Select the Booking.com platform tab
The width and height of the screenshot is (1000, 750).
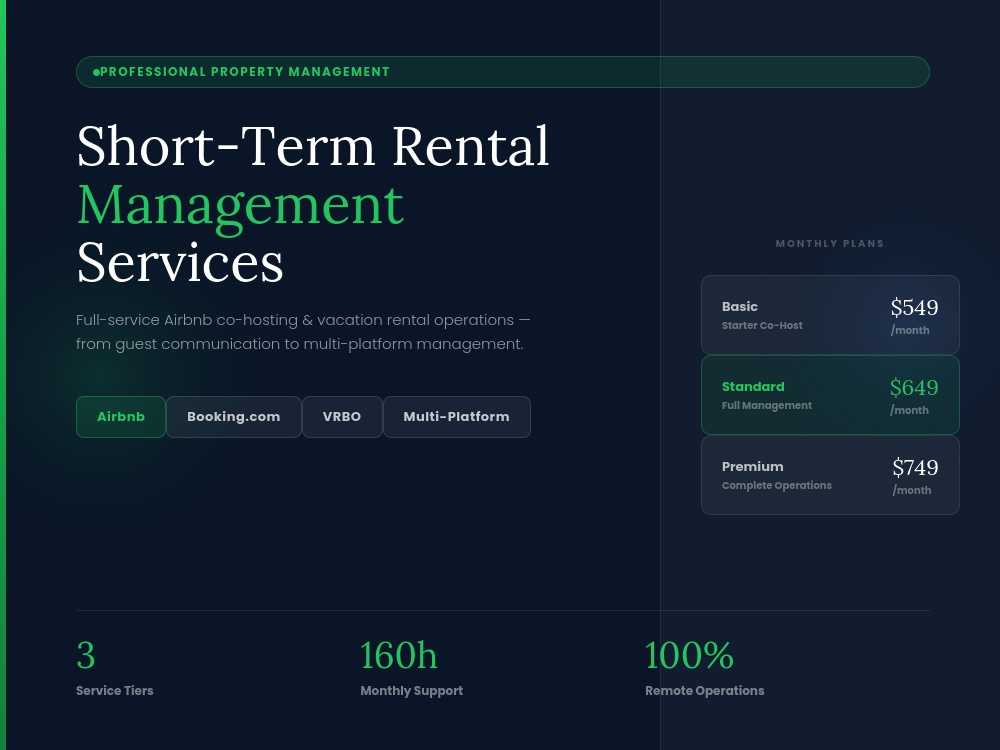[233, 416]
